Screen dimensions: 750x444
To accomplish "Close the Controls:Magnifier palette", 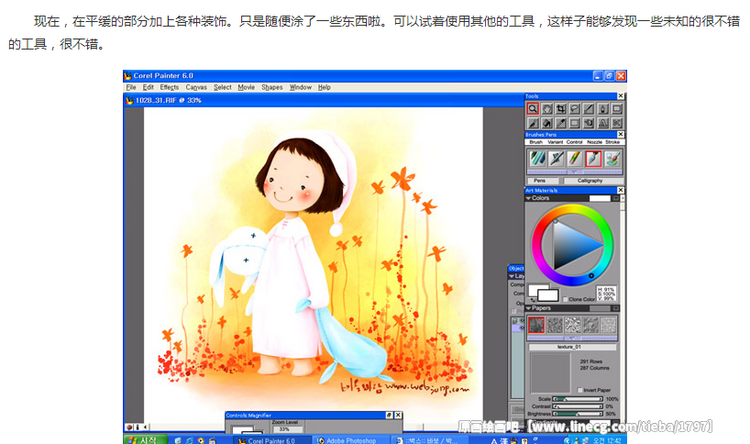I will click(398, 415).
